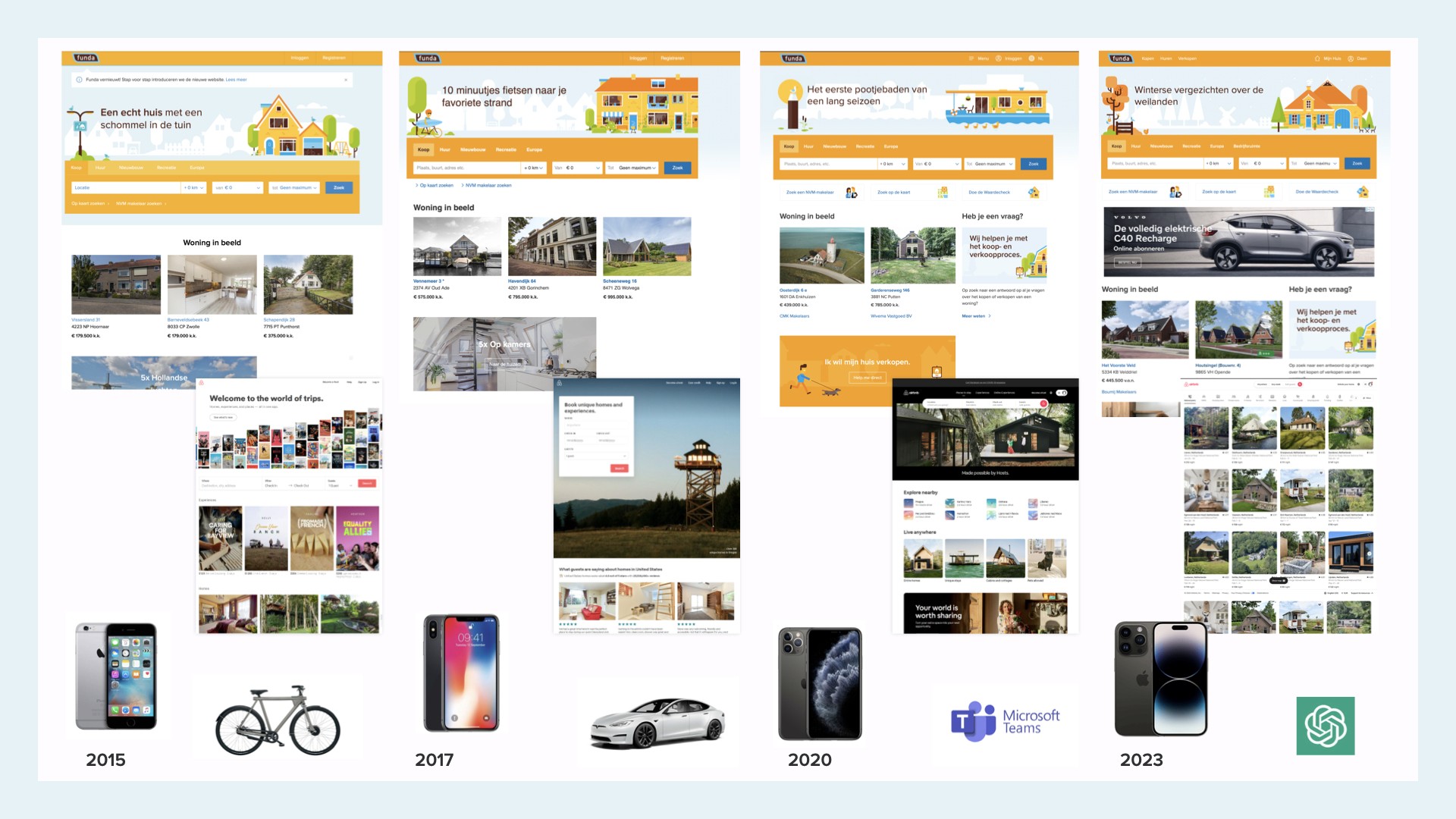Click the map icon beside 'Zoek op de kaart' in 2020 screenshot
The height and width of the screenshot is (819, 1456).
point(943,193)
